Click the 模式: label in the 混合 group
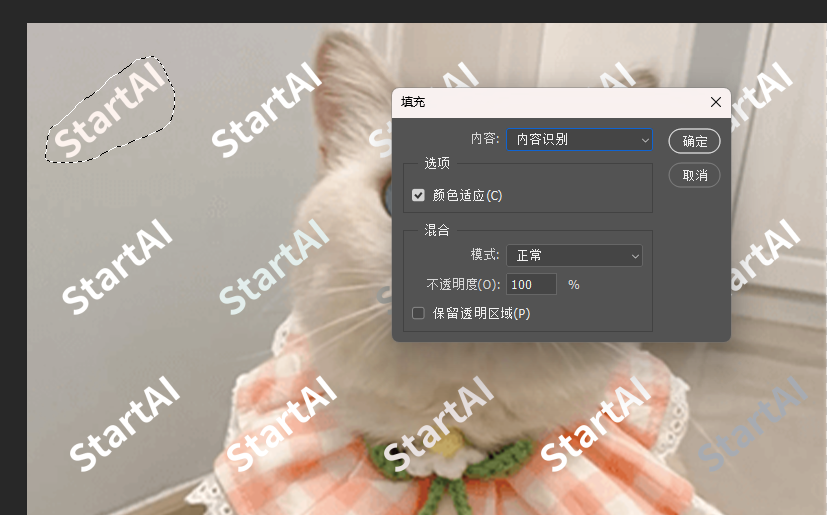The width and height of the screenshot is (827, 515). point(484,256)
